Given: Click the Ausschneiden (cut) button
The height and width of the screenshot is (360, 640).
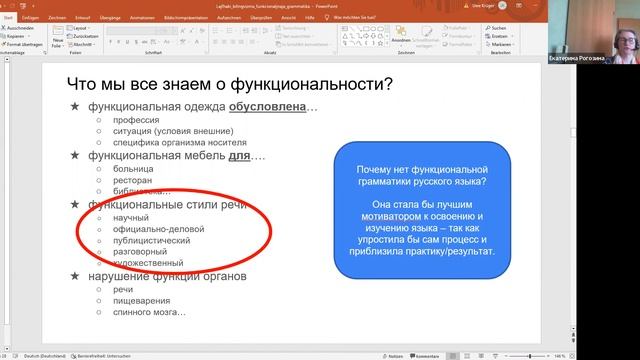Looking at the screenshot, I should 17,28.
